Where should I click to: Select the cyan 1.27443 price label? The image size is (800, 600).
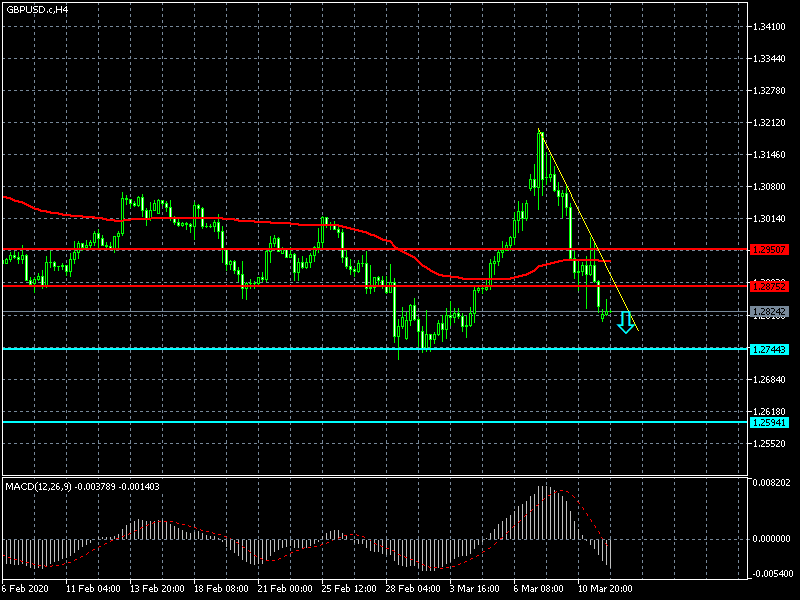(x=769, y=349)
